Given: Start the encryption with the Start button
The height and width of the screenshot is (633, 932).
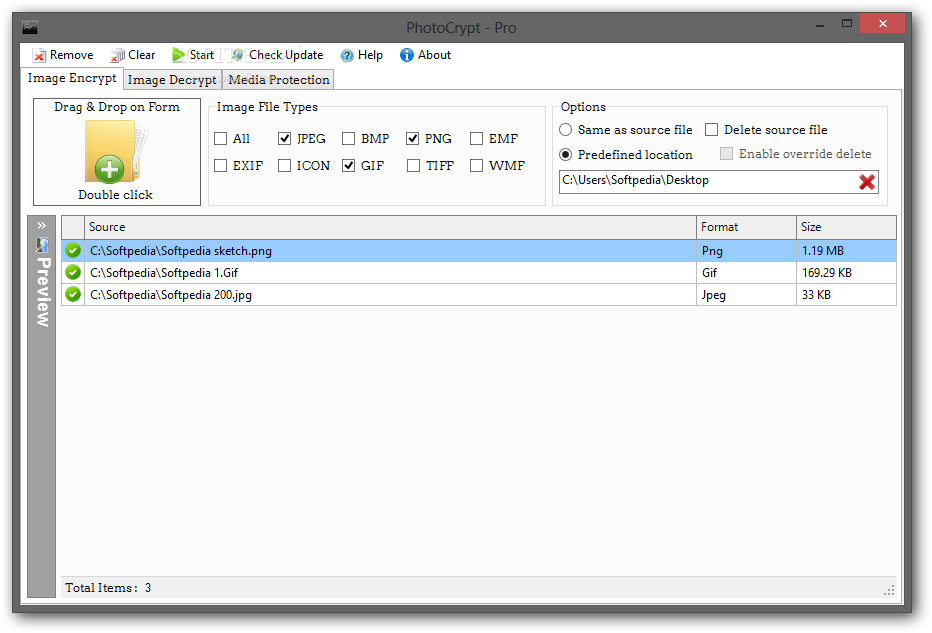Looking at the screenshot, I should click(x=193, y=55).
